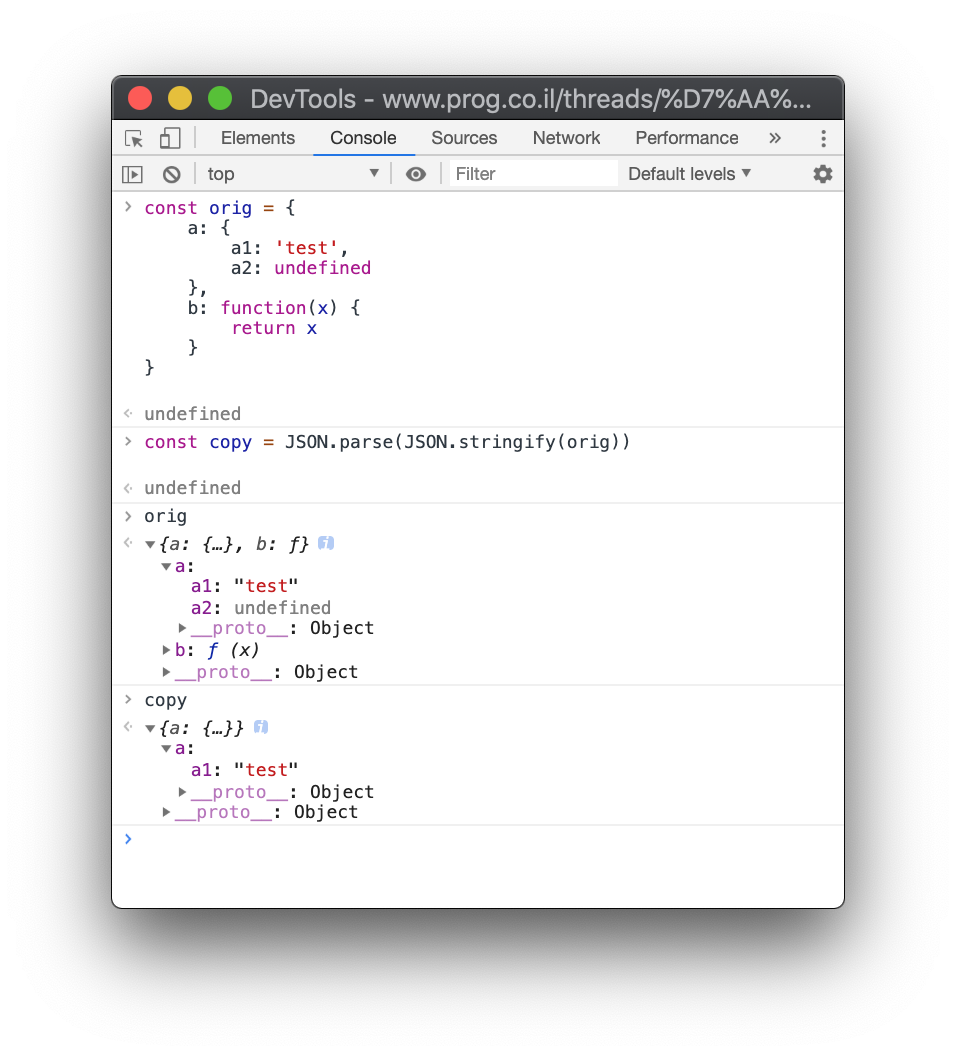Open the console sidebar icon
The width and height of the screenshot is (956, 1056).
pyautogui.click(x=132, y=173)
